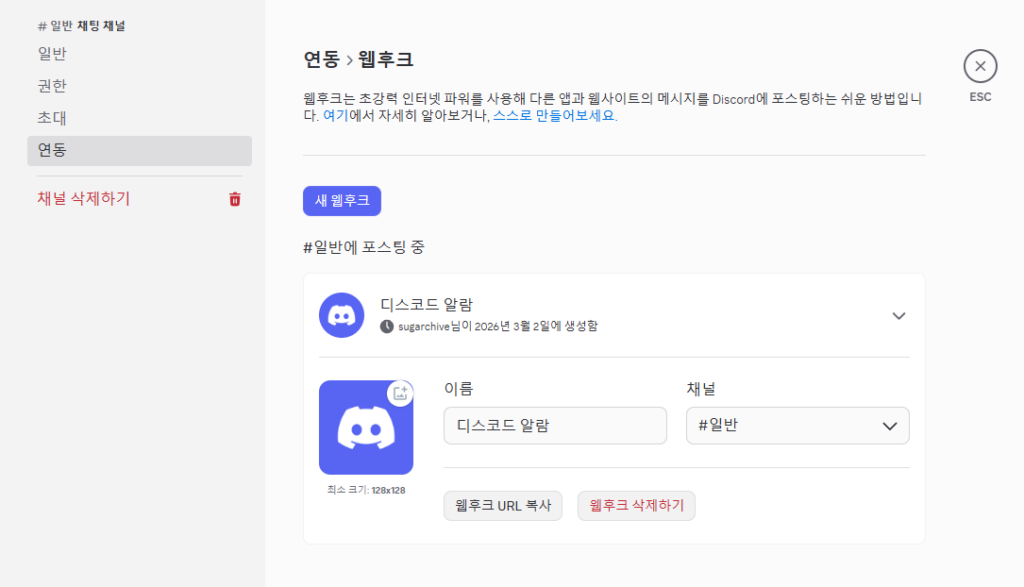Click the red 웹후크 삭제하기 button
The width and height of the screenshot is (1024, 587).
point(636,506)
